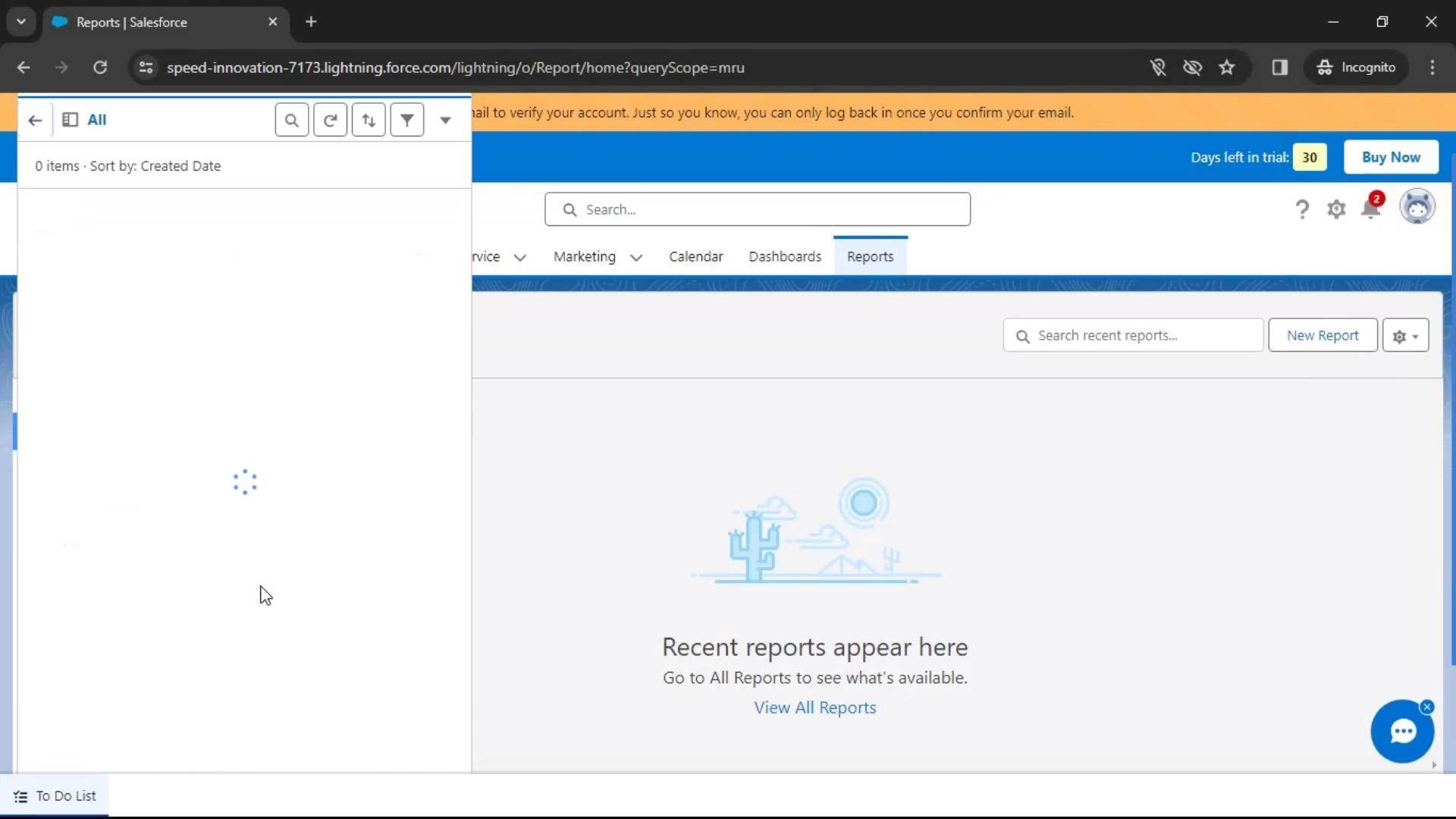Image resolution: width=1456 pixels, height=819 pixels.
Task: Click the sort arrows icon
Action: pyautogui.click(x=369, y=121)
